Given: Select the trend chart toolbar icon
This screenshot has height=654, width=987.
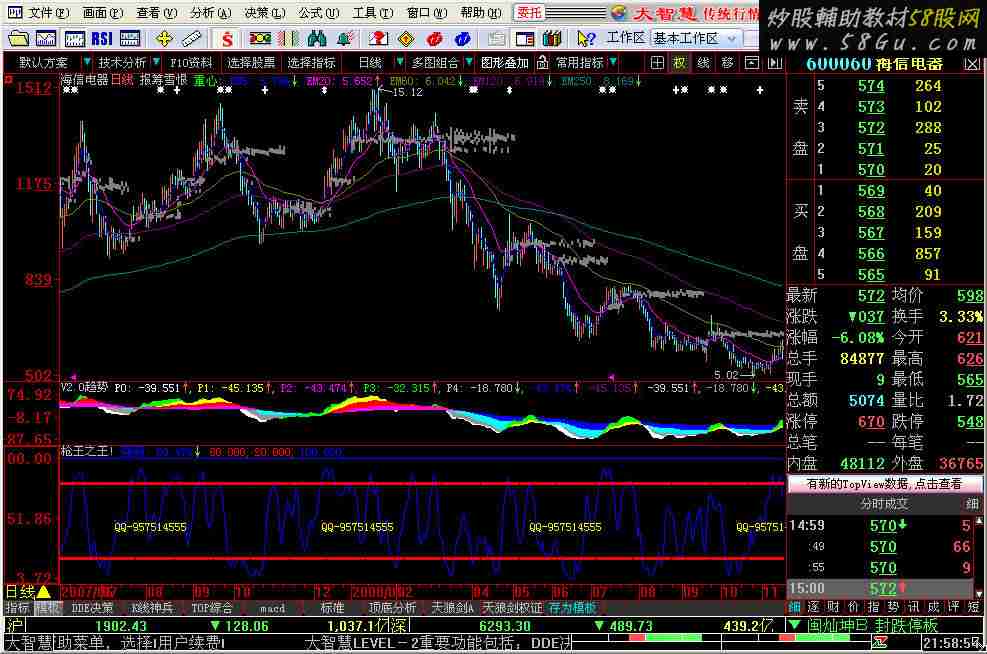Looking at the screenshot, I should (46, 39).
